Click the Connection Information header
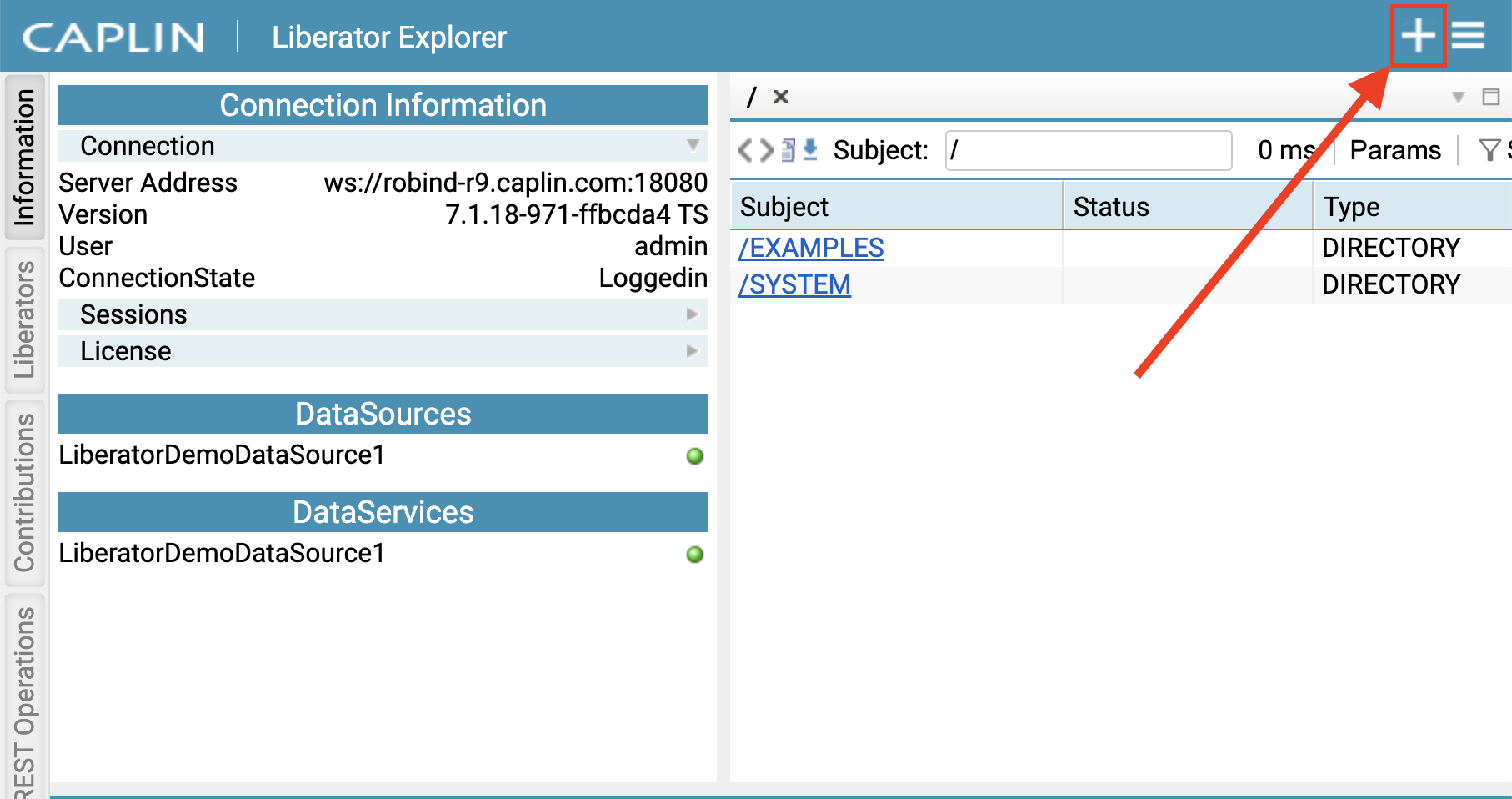Image resolution: width=1512 pixels, height=799 pixels. pyautogui.click(x=383, y=105)
